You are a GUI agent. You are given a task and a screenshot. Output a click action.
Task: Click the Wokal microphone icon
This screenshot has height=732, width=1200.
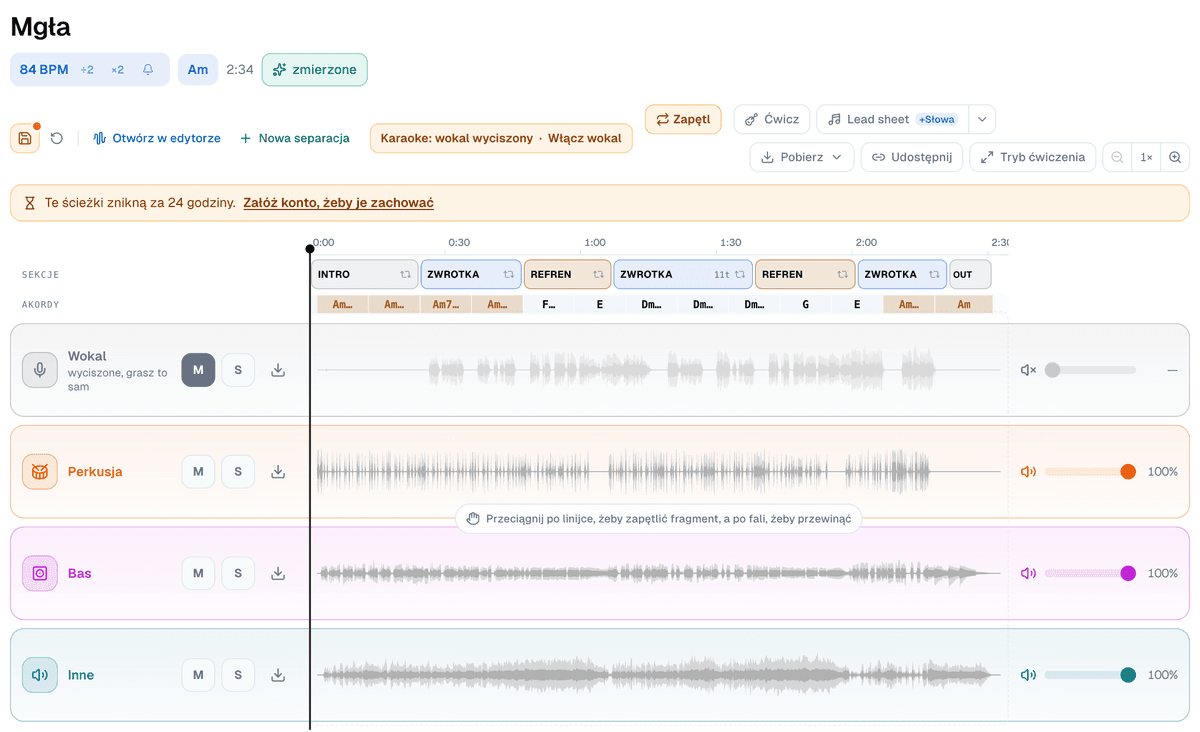tap(40, 370)
